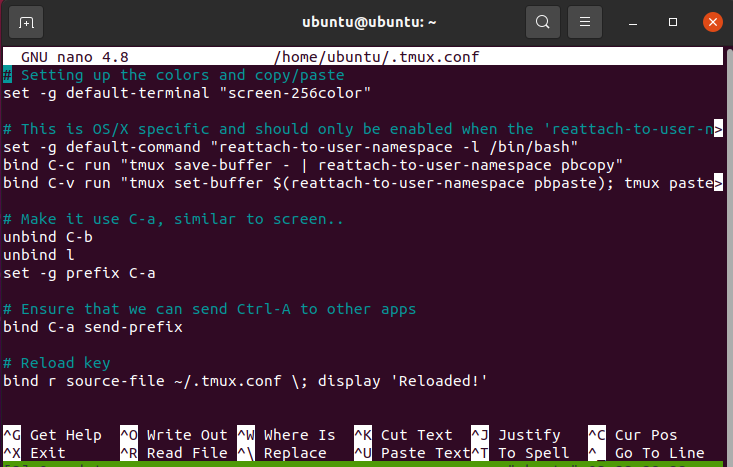Click the 'bind r source-file' line

click(245, 381)
